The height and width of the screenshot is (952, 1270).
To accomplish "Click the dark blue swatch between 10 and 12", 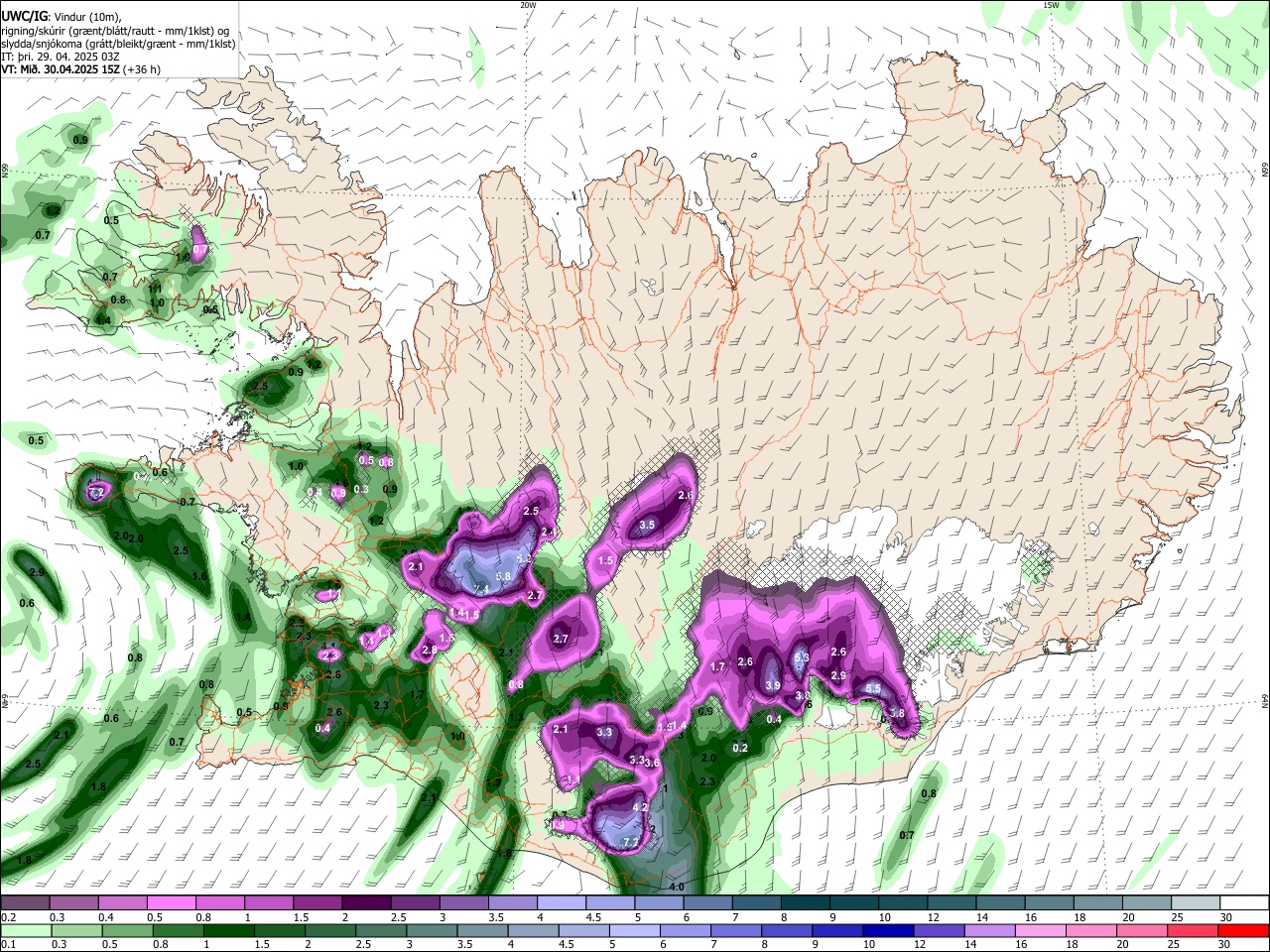I will (886, 930).
